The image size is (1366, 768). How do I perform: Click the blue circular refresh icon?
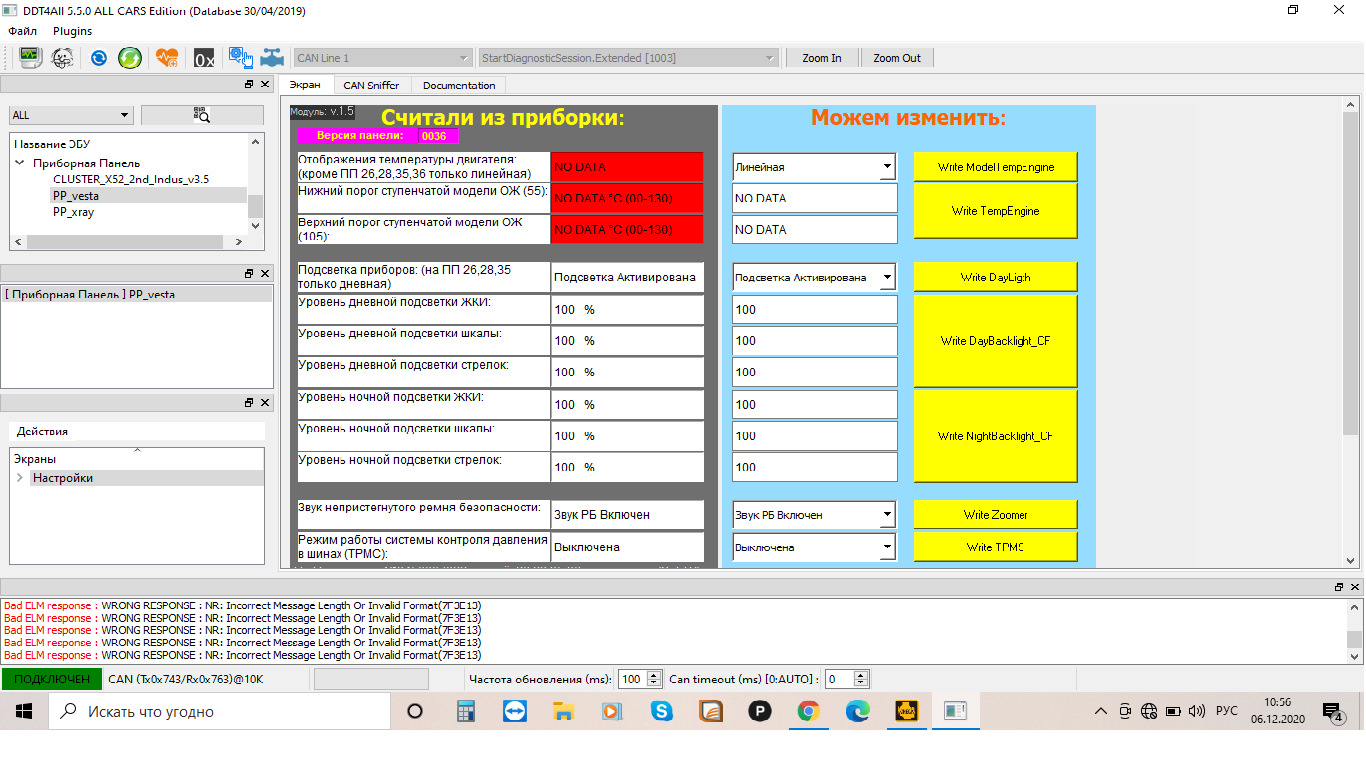(98, 58)
